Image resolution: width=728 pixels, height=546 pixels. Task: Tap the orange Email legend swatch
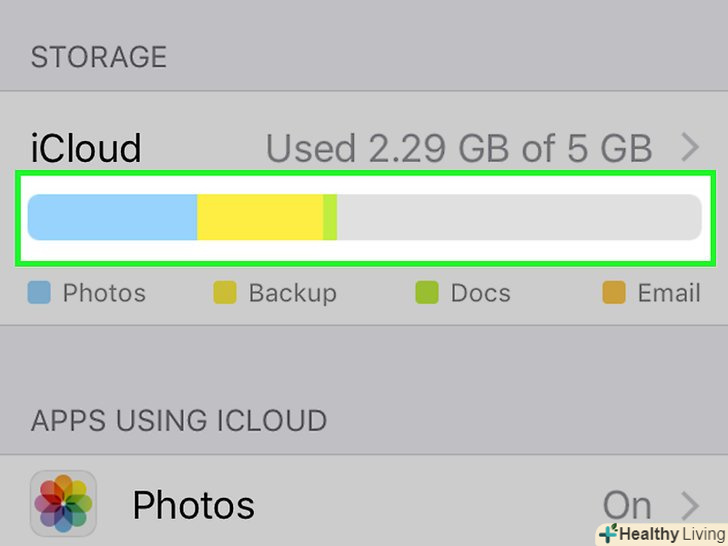(613, 293)
